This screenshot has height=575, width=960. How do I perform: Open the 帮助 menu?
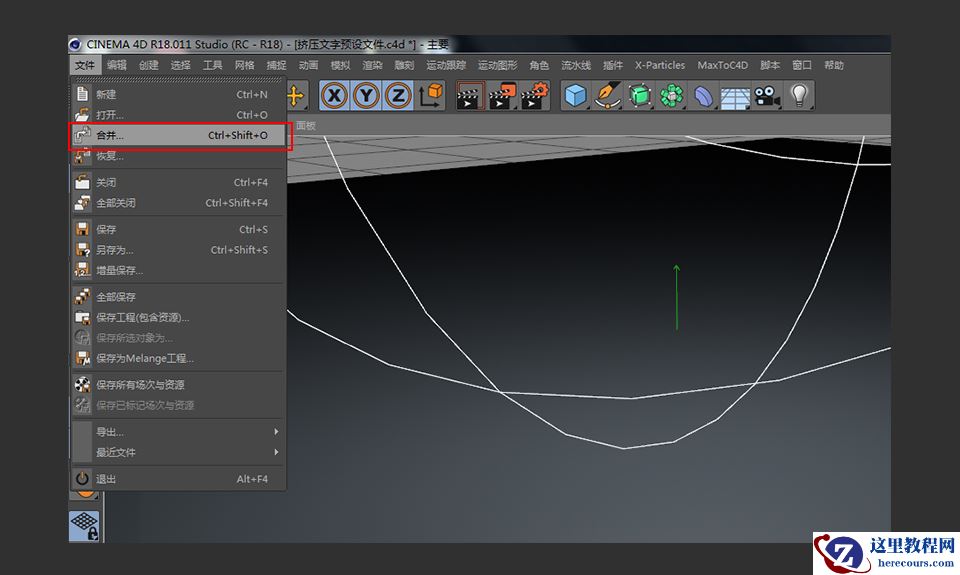[833, 65]
